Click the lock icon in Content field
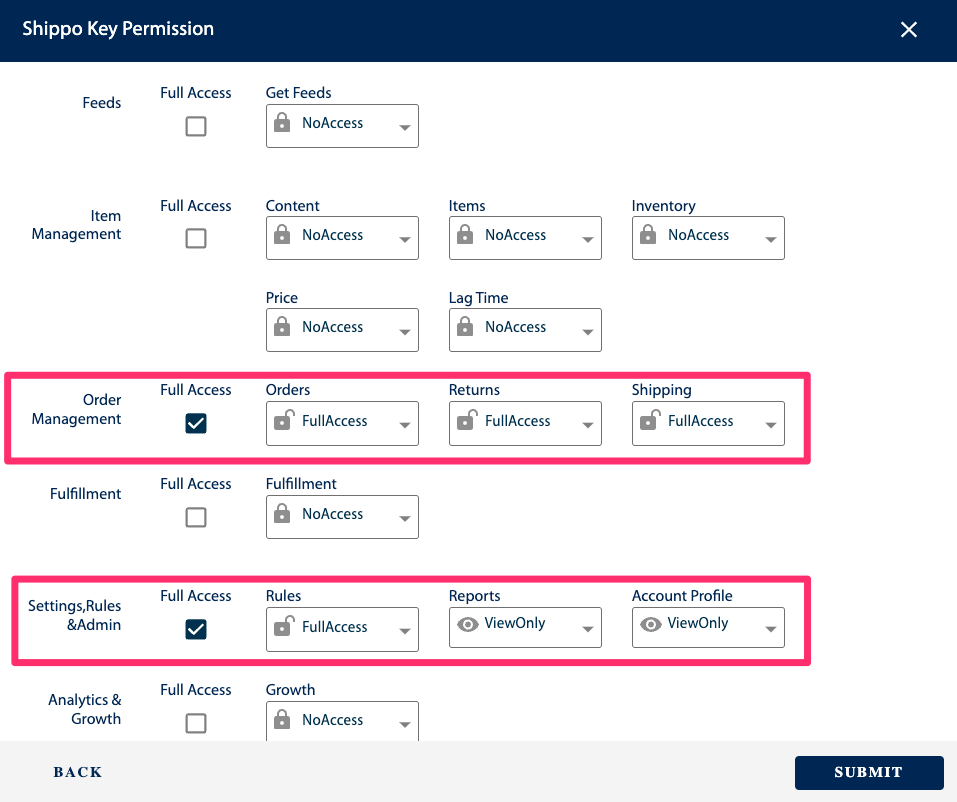This screenshot has height=802, width=957. pos(283,236)
